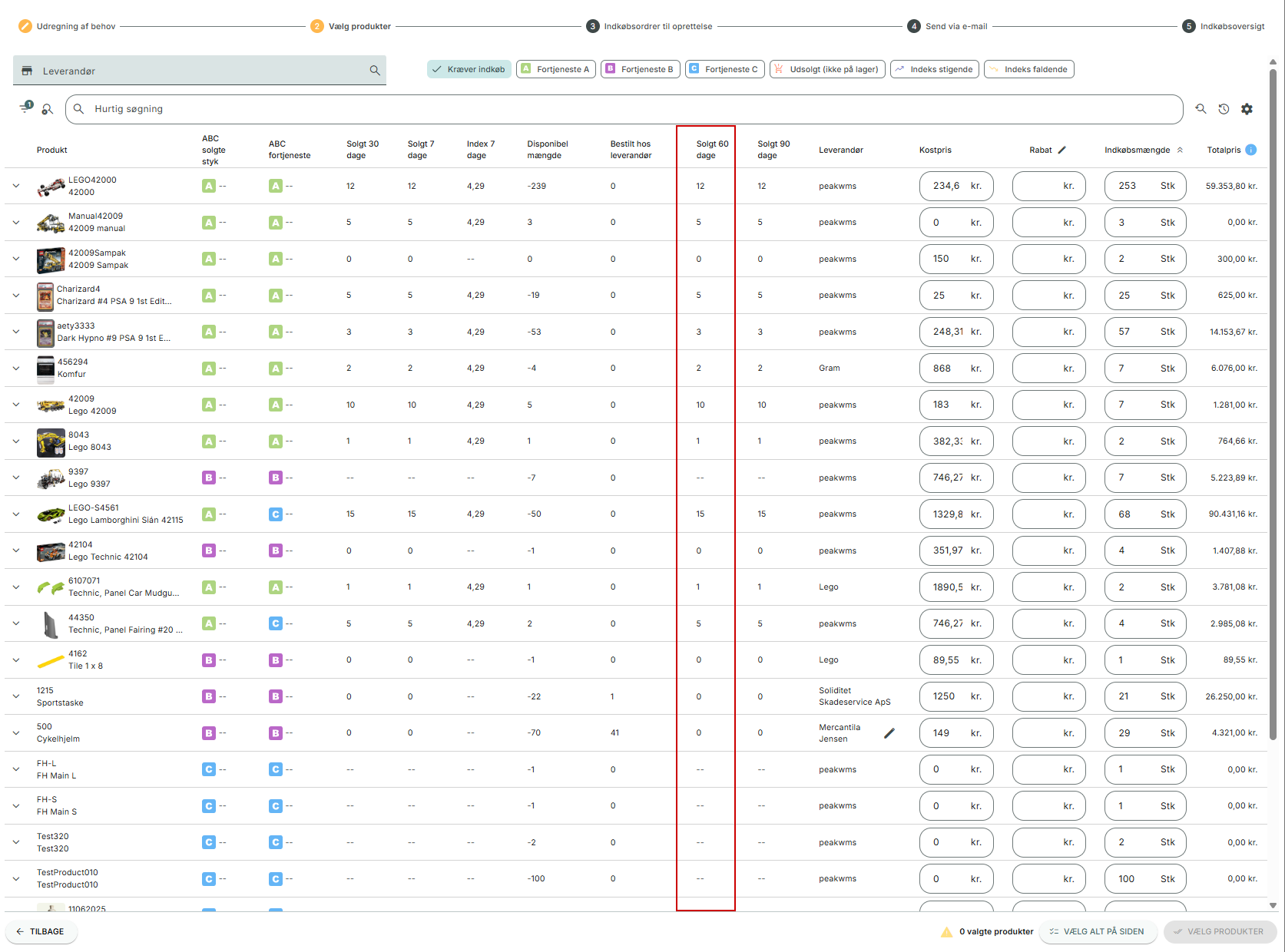Expand the Cykelhjelm product row

[16, 733]
